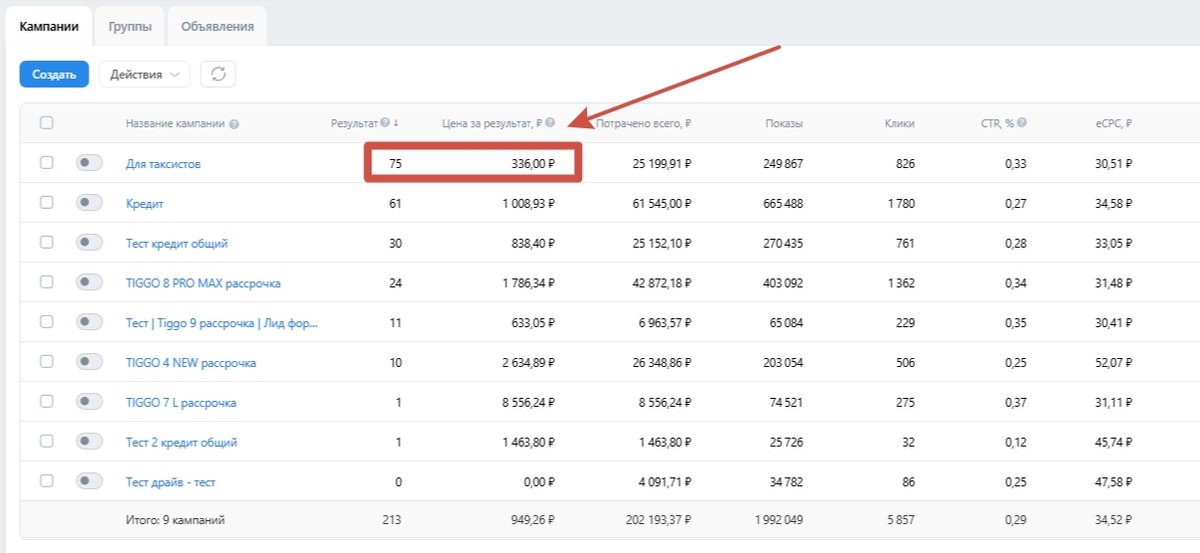
Task: Toggle the Тест | Tiggo 9 рассрочка switch
Action: pyautogui.click(x=89, y=322)
